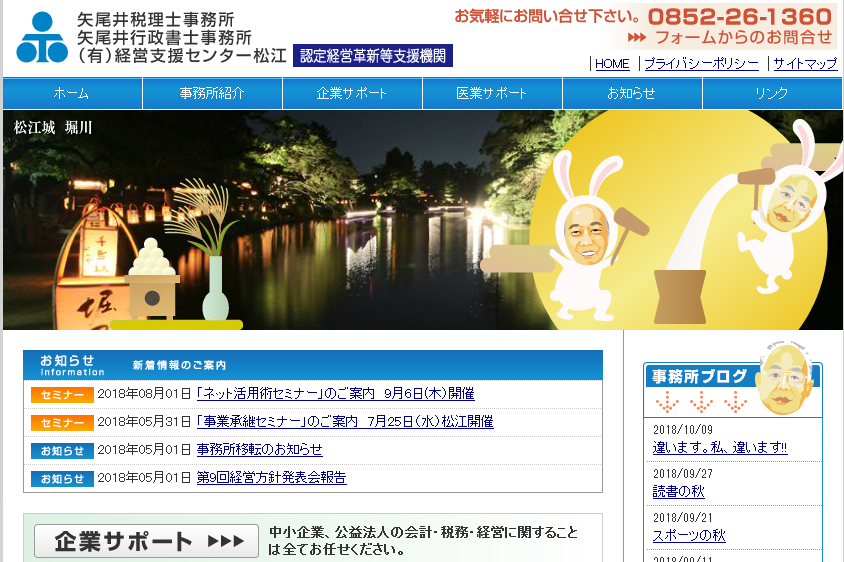Open the 事務所紹介 menu item
The image size is (844, 562).
pyautogui.click(x=212, y=93)
